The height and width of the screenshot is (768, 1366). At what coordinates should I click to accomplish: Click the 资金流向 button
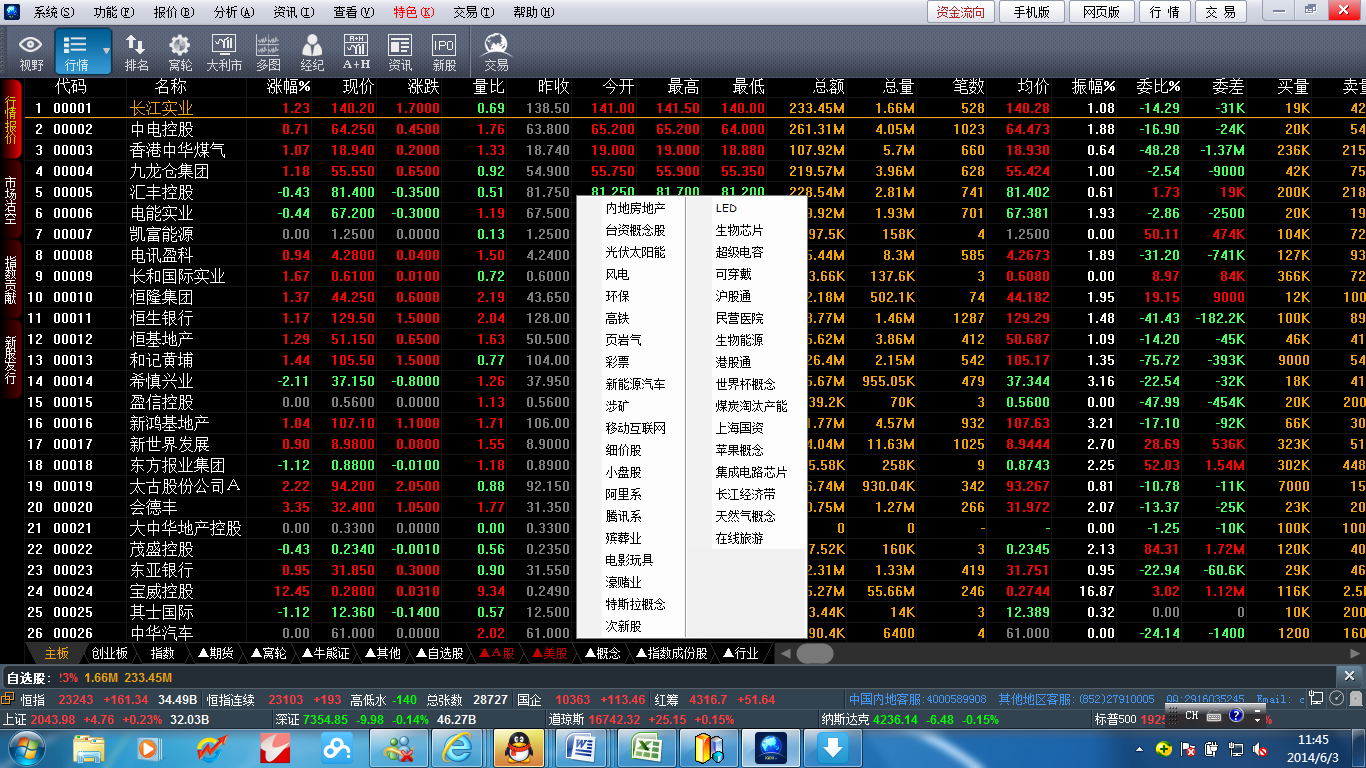pos(960,12)
